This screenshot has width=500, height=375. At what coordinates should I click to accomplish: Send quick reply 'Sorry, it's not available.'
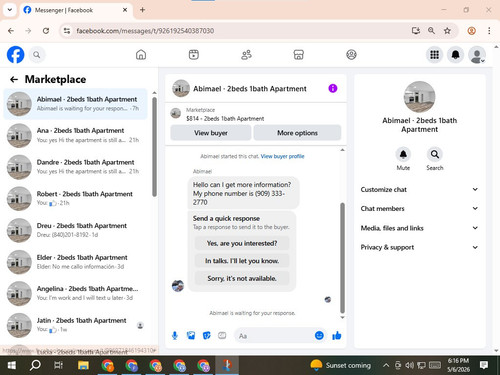(x=242, y=278)
